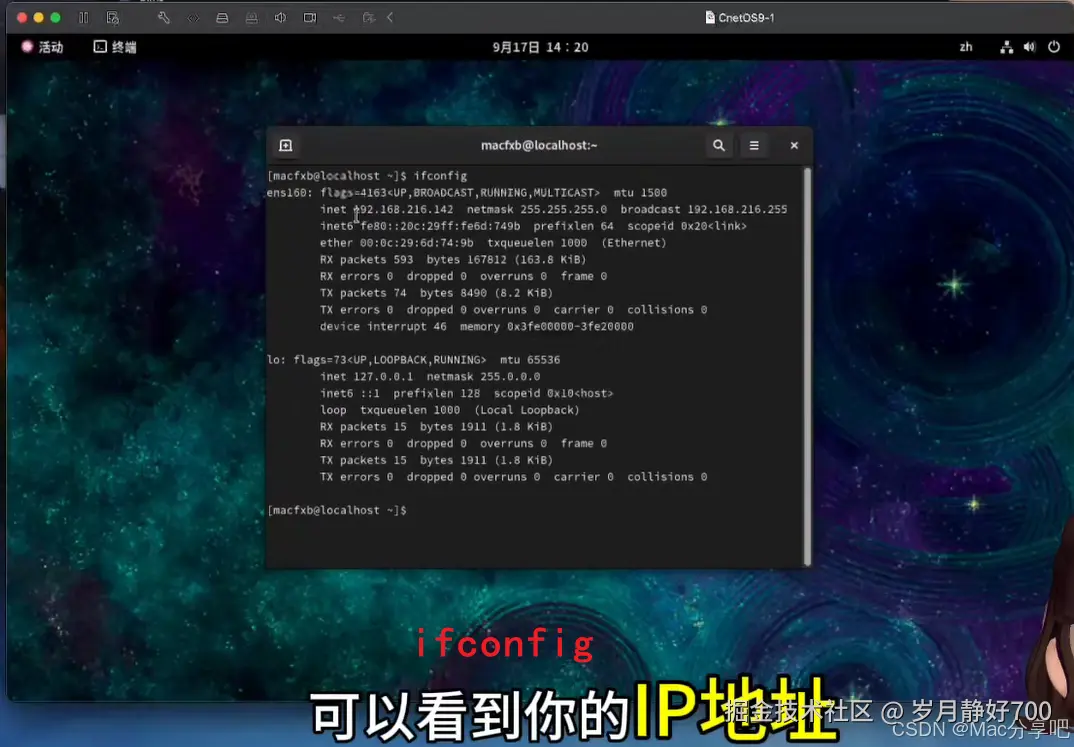Click the CnetOS9-1 VM title
The width and height of the screenshot is (1074, 747).
tap(740, 16)
